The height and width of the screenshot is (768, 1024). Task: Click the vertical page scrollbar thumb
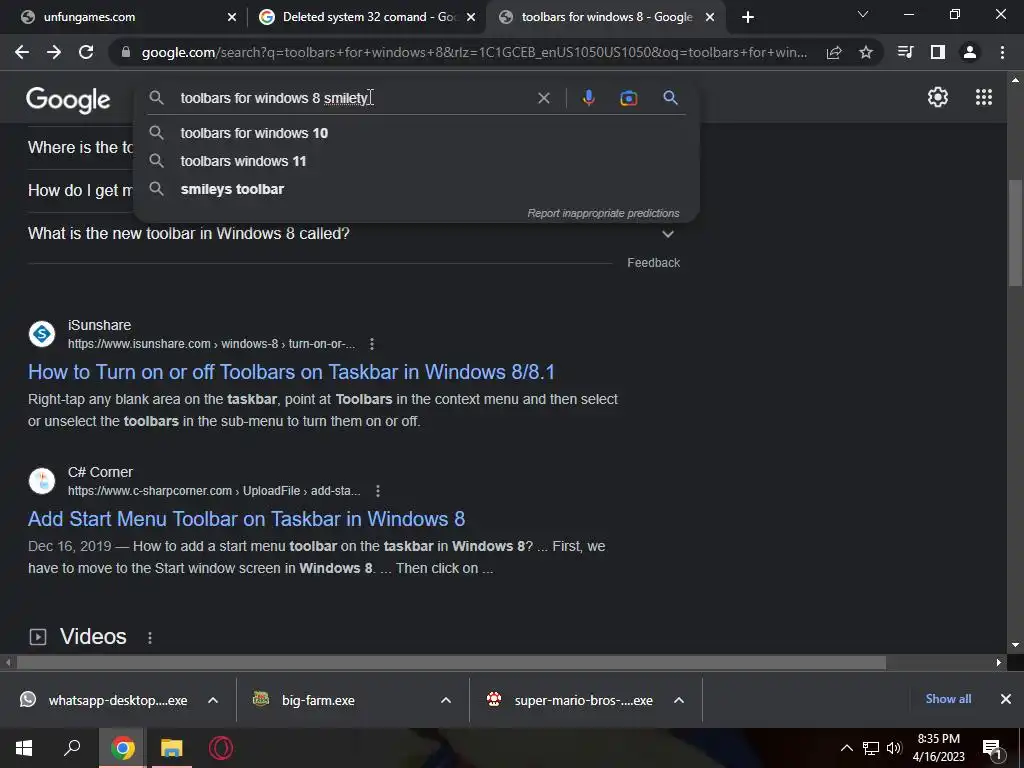1015,233
